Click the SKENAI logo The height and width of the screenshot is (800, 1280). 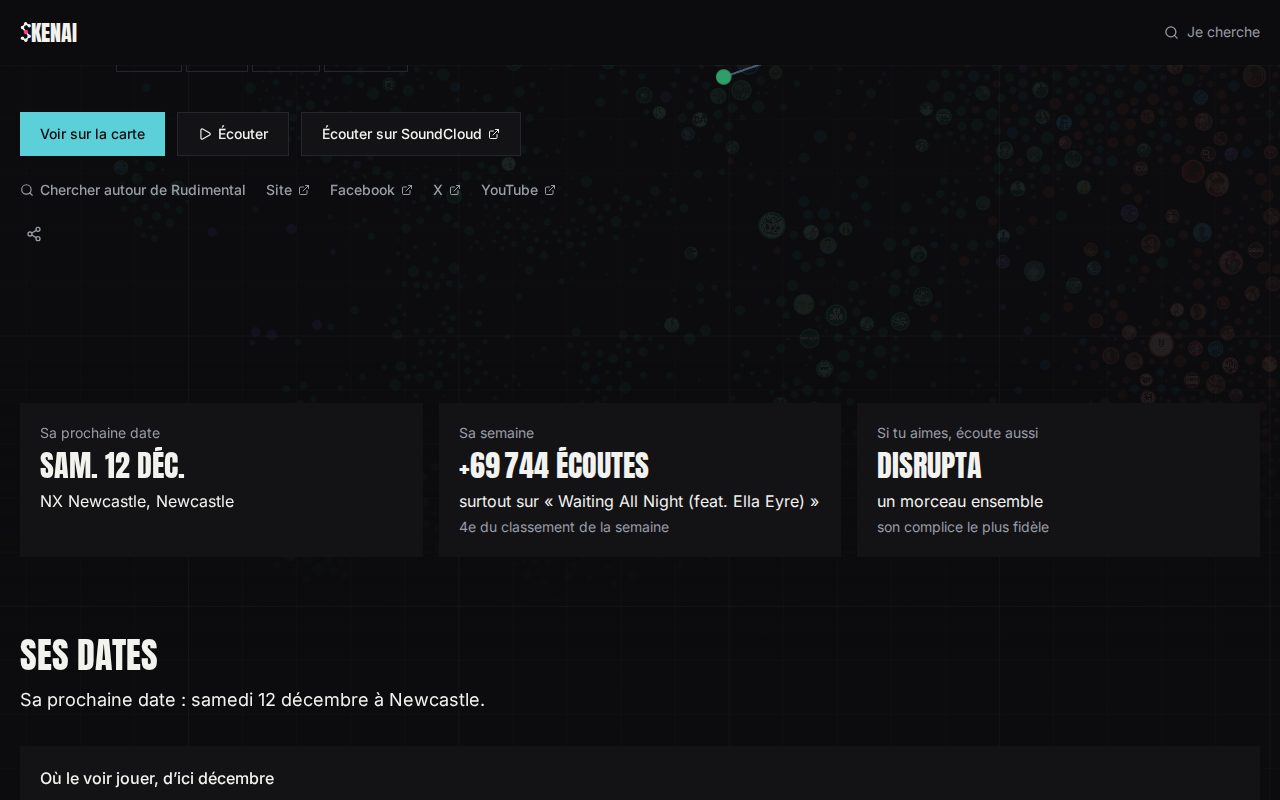[x=49, y=33]
